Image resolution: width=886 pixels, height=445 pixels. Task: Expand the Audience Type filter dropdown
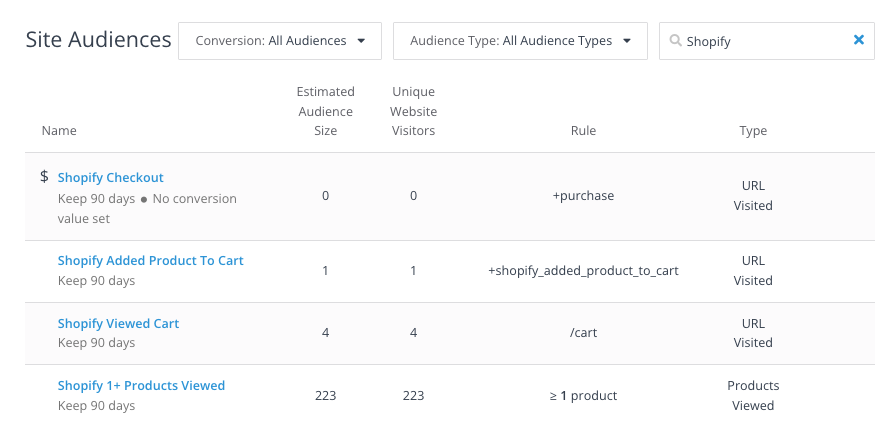click(x=520, y=41)
